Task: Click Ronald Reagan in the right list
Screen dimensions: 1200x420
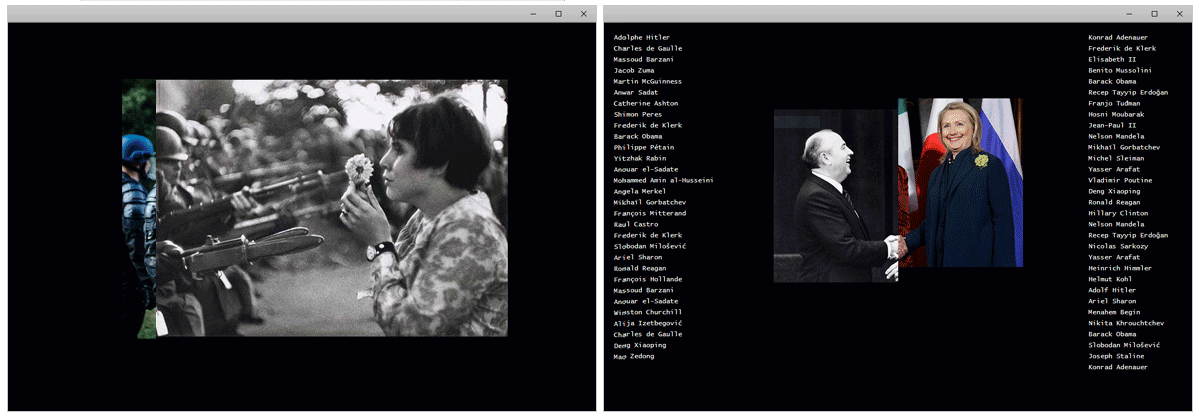Action: 1115,202
